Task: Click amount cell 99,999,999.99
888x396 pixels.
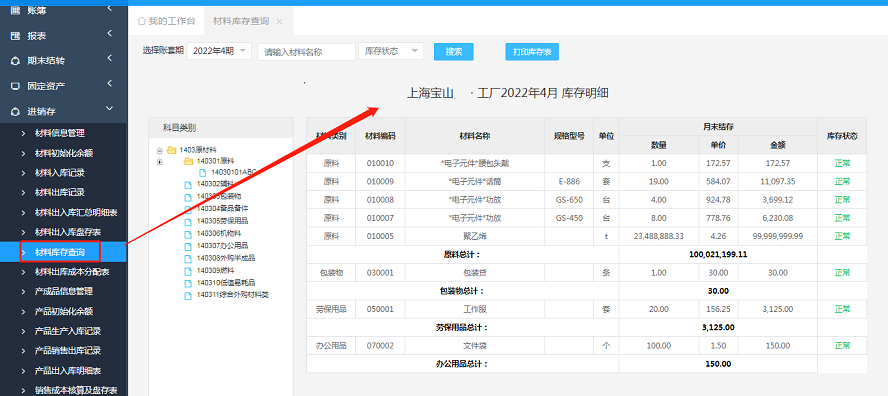Action: [x=778, y=236]
